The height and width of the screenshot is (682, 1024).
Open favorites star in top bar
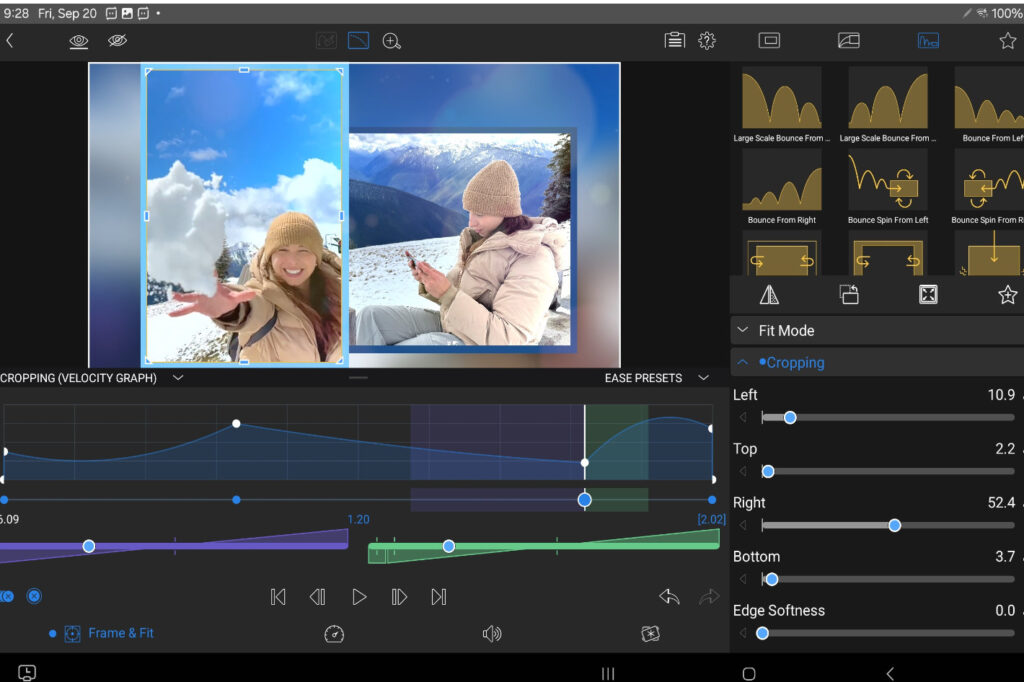tap(1008, 41)
